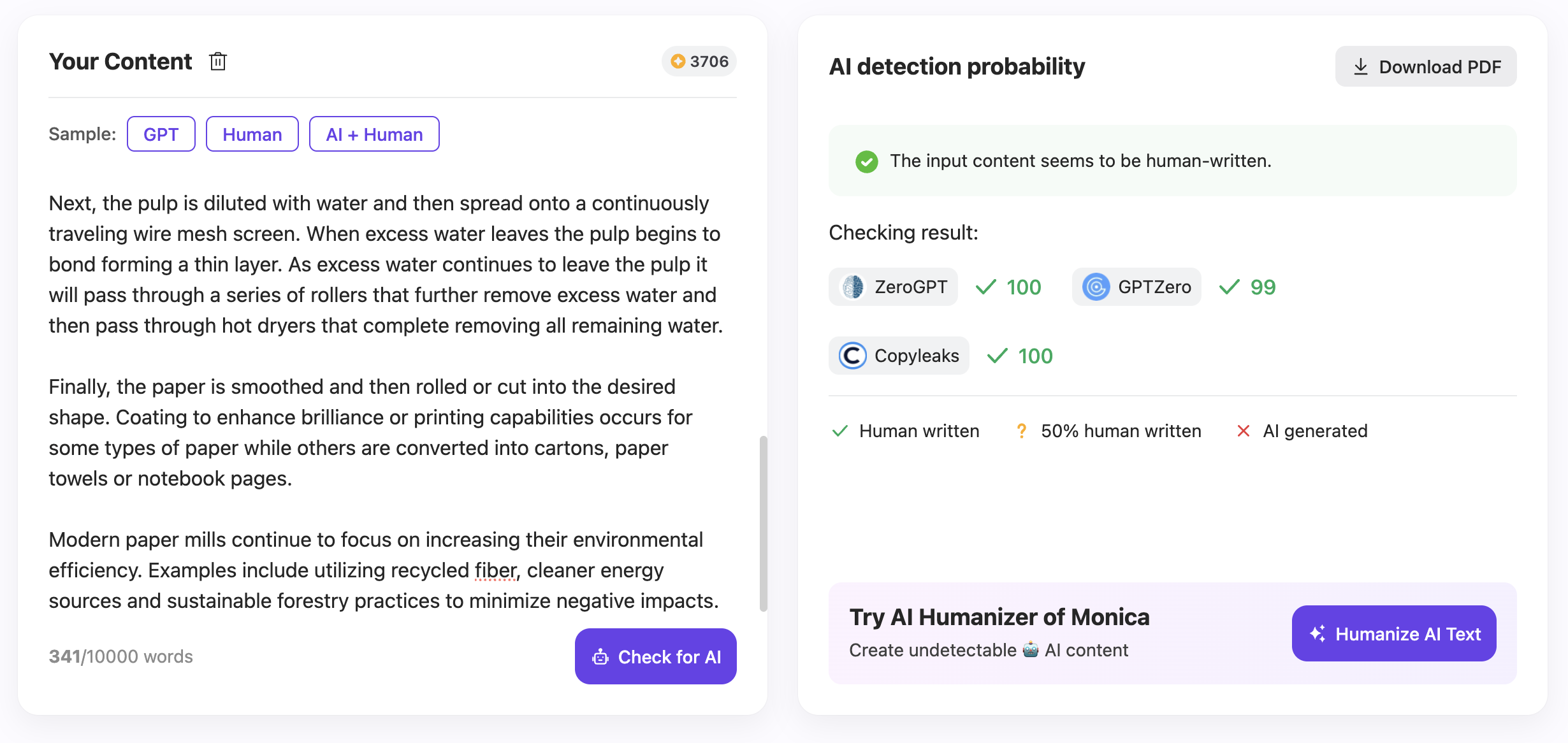Click the download arrow icon

tap(1361, 66)
